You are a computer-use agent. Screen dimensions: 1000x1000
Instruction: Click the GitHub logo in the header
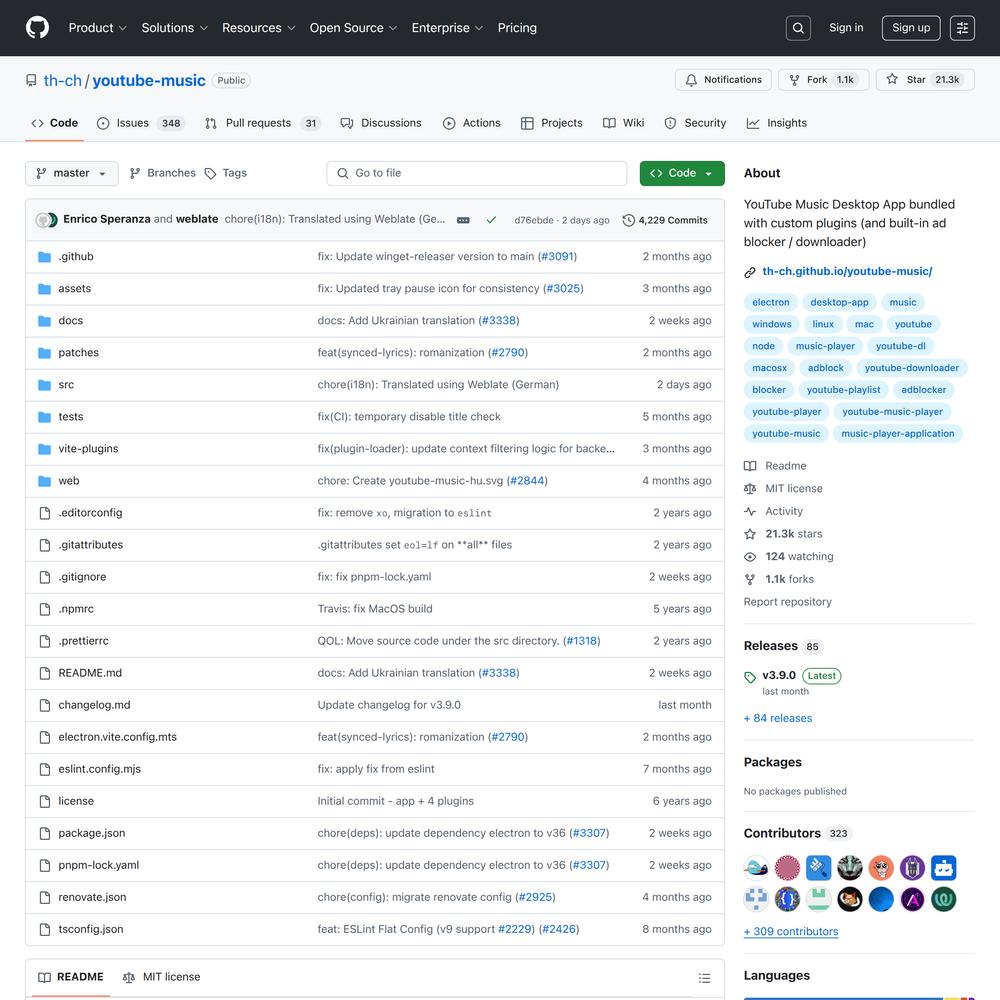click(x=37, y=27)
